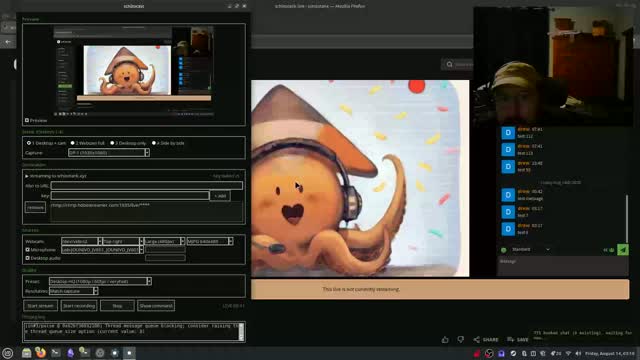
Task: Open Firefox from the taskbar
Action: coord(40,353)
